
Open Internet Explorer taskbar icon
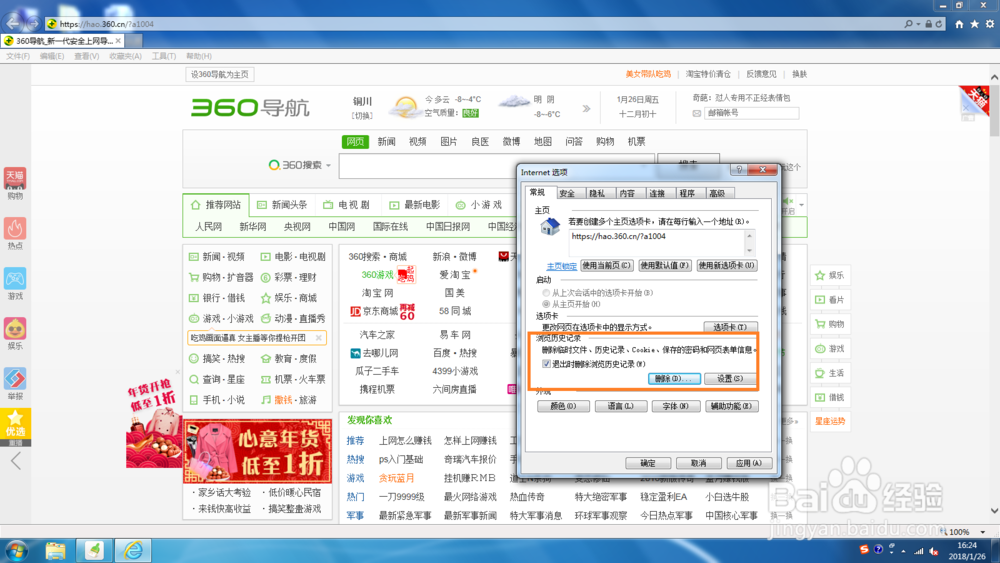tap(133, 550)
